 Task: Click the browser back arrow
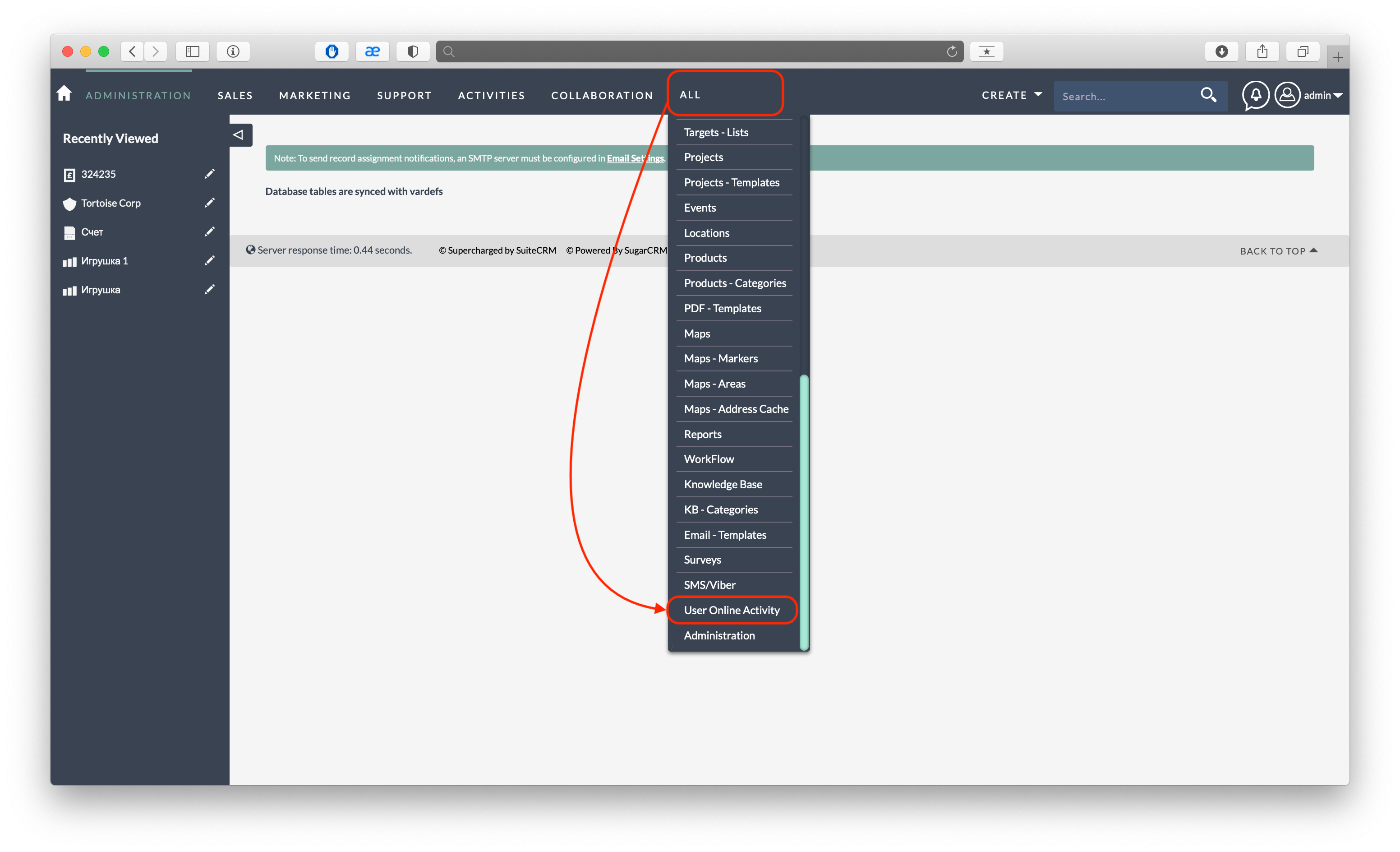tap(132, 51)
